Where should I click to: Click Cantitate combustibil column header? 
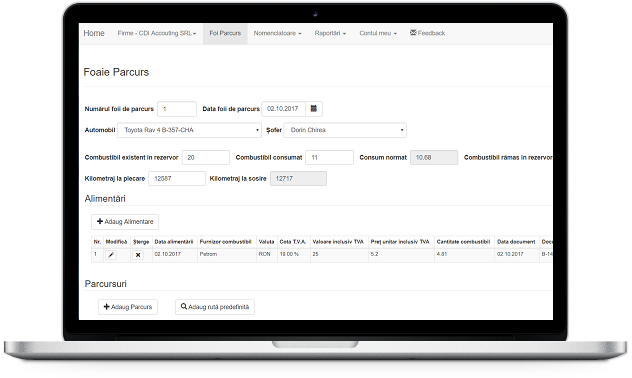pos(464,242)
